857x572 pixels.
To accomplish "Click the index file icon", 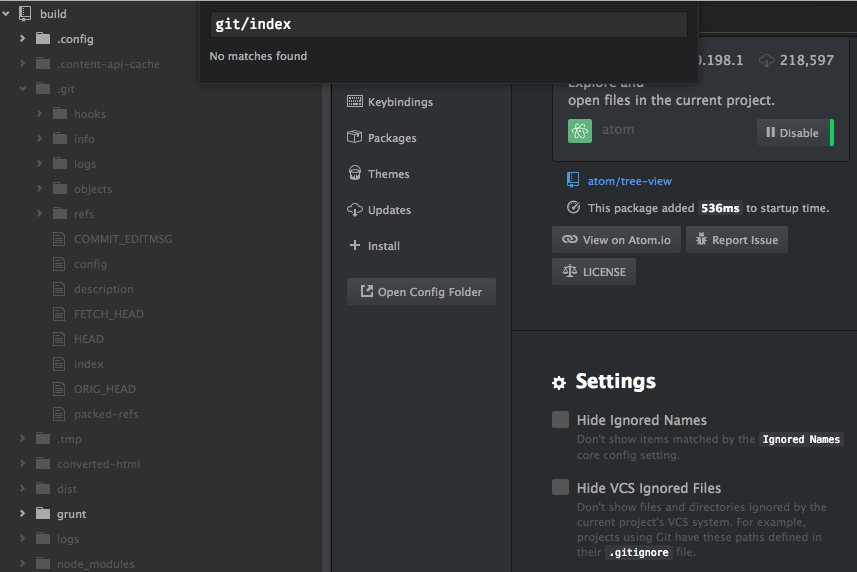I will (x=59, y=364).
